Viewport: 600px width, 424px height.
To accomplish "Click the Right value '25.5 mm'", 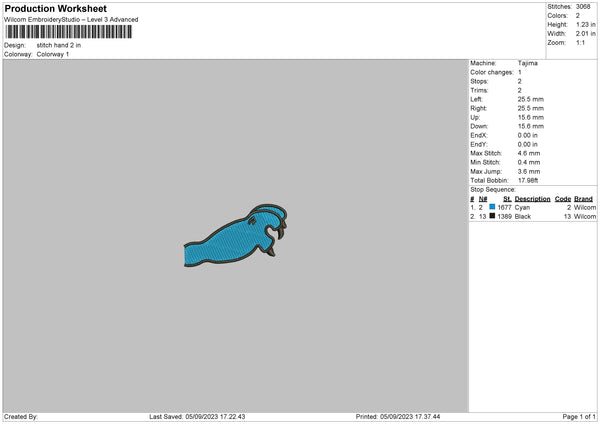I will (x=531, y=108).
